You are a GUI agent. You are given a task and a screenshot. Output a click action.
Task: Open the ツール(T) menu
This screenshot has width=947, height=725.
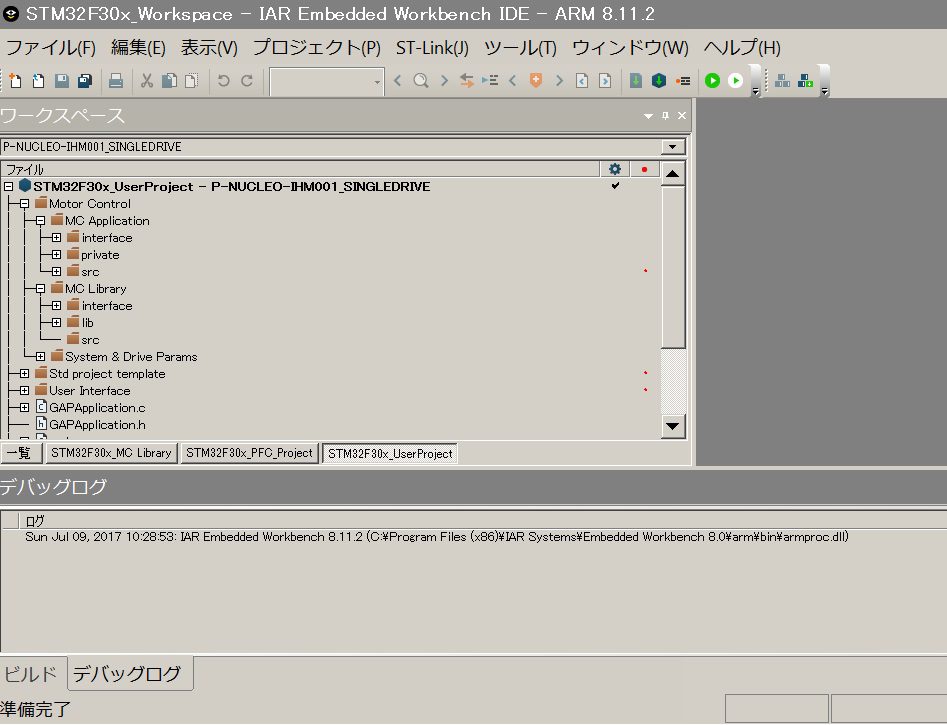(520, 48)
